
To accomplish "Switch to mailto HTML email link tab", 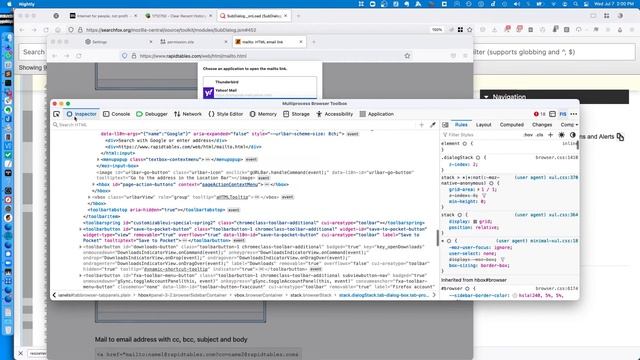I will [x=269, y=42].
